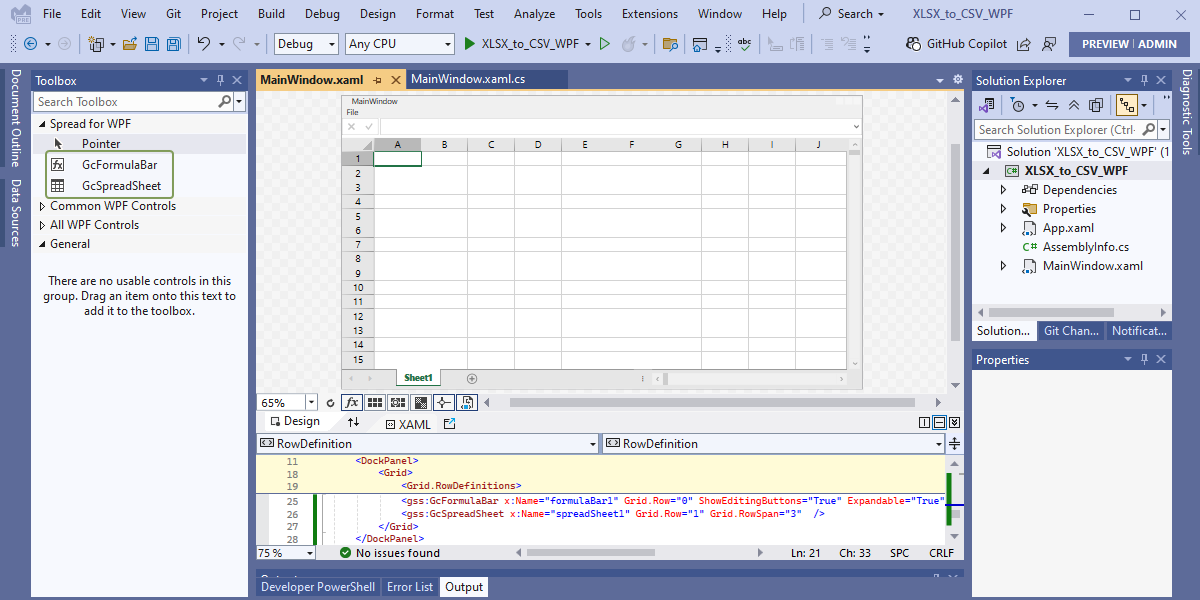Click the Search Toolbox field

pos(126,102)
